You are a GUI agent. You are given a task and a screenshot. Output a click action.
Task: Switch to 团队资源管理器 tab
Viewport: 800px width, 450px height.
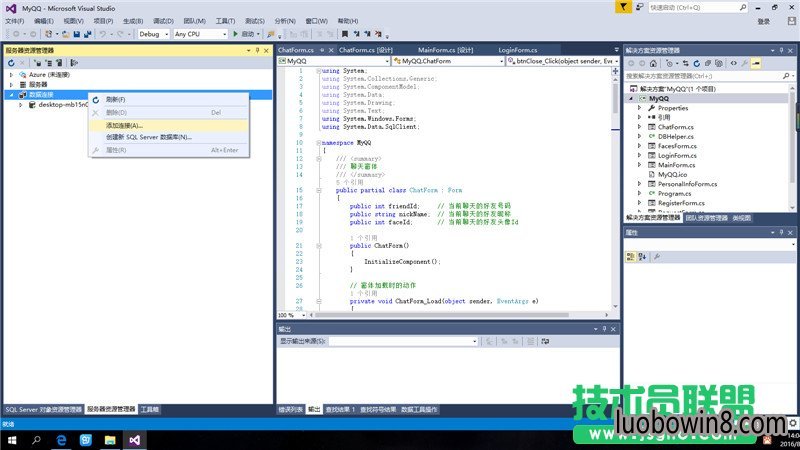click(x=707, y=218)
